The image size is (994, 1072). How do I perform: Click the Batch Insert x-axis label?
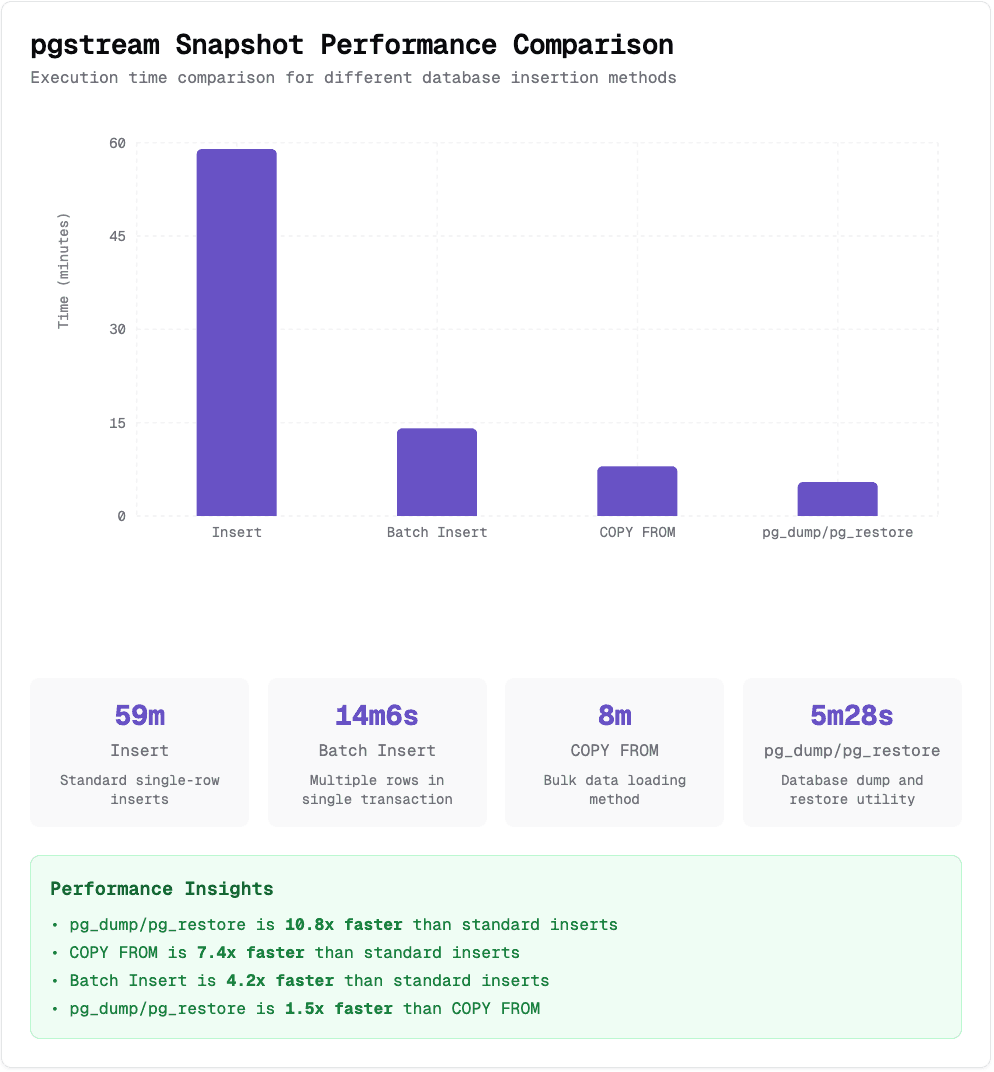point(437,532)
